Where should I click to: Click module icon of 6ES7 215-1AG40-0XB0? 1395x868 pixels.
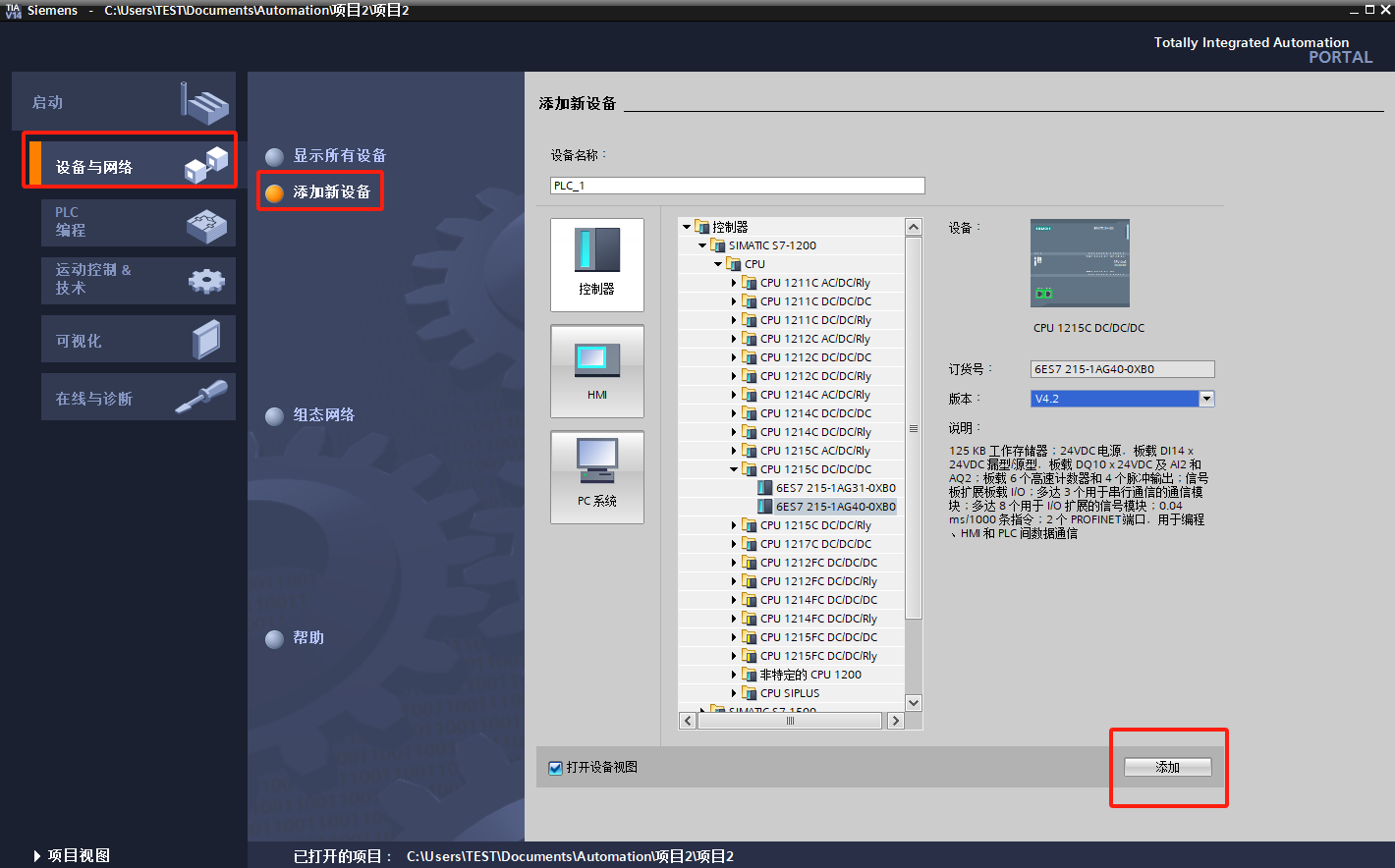click(x=765, y=507)
